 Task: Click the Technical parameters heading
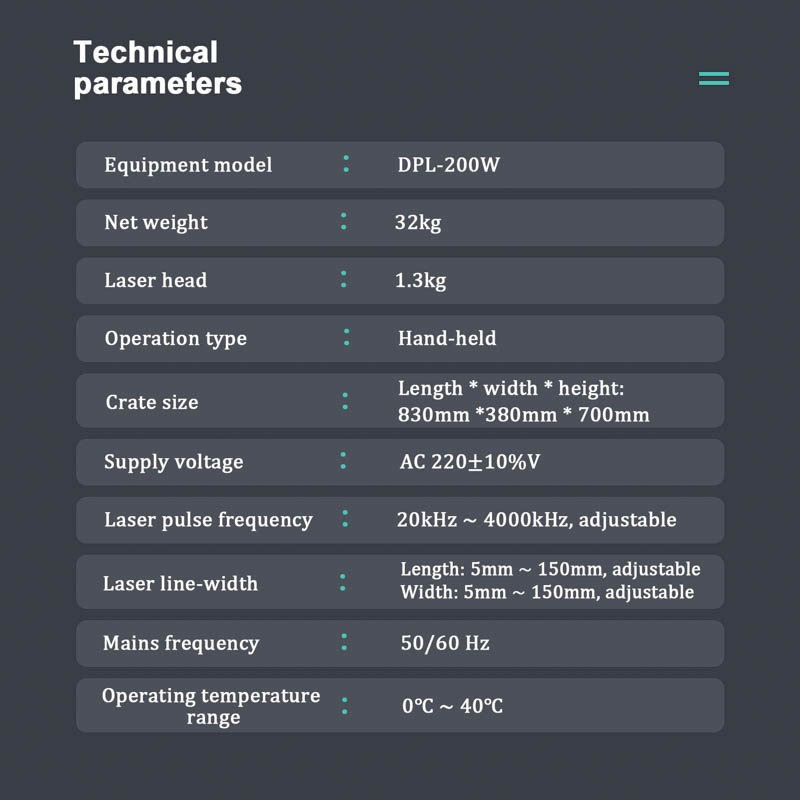click(157, 67)
